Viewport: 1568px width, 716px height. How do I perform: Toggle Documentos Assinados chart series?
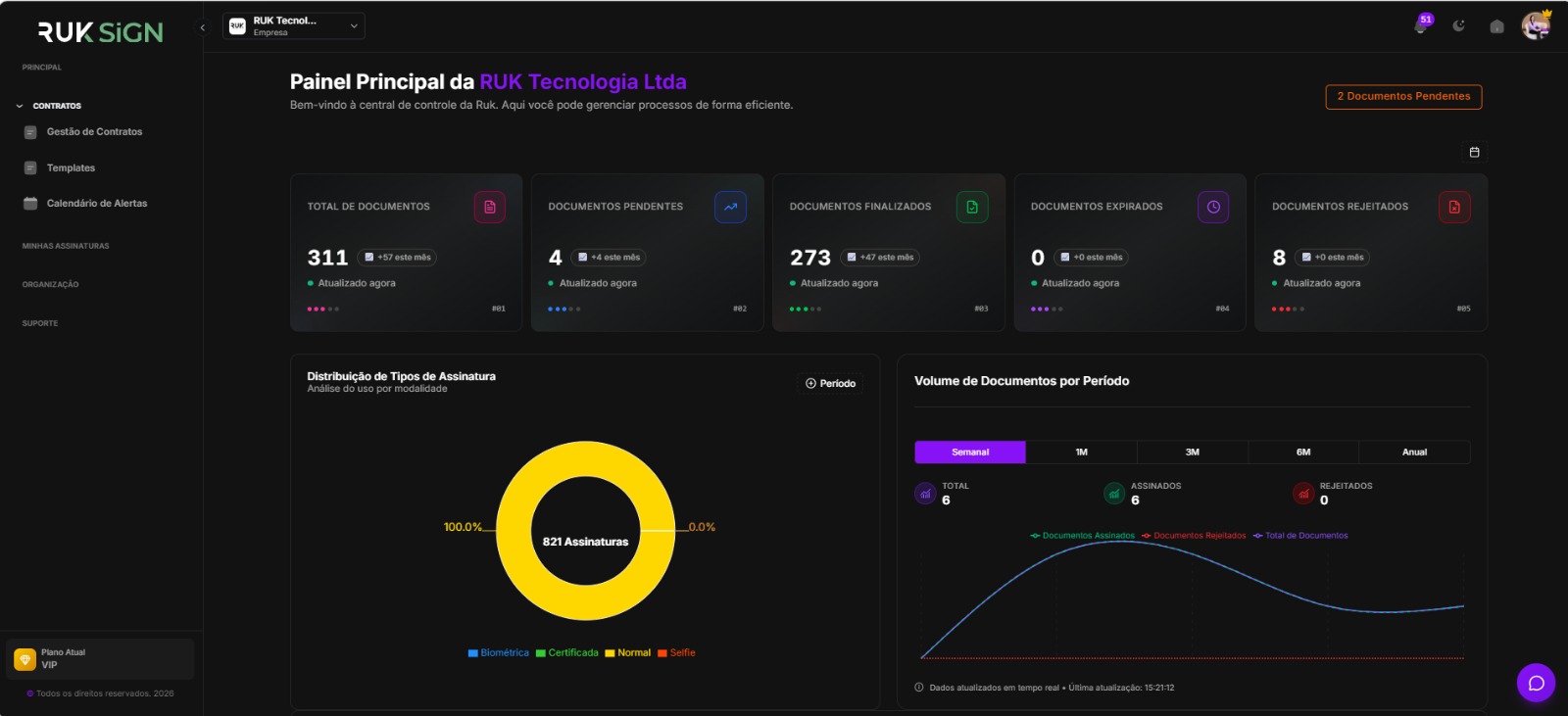pyautogui.click(x=1082, y=536)
